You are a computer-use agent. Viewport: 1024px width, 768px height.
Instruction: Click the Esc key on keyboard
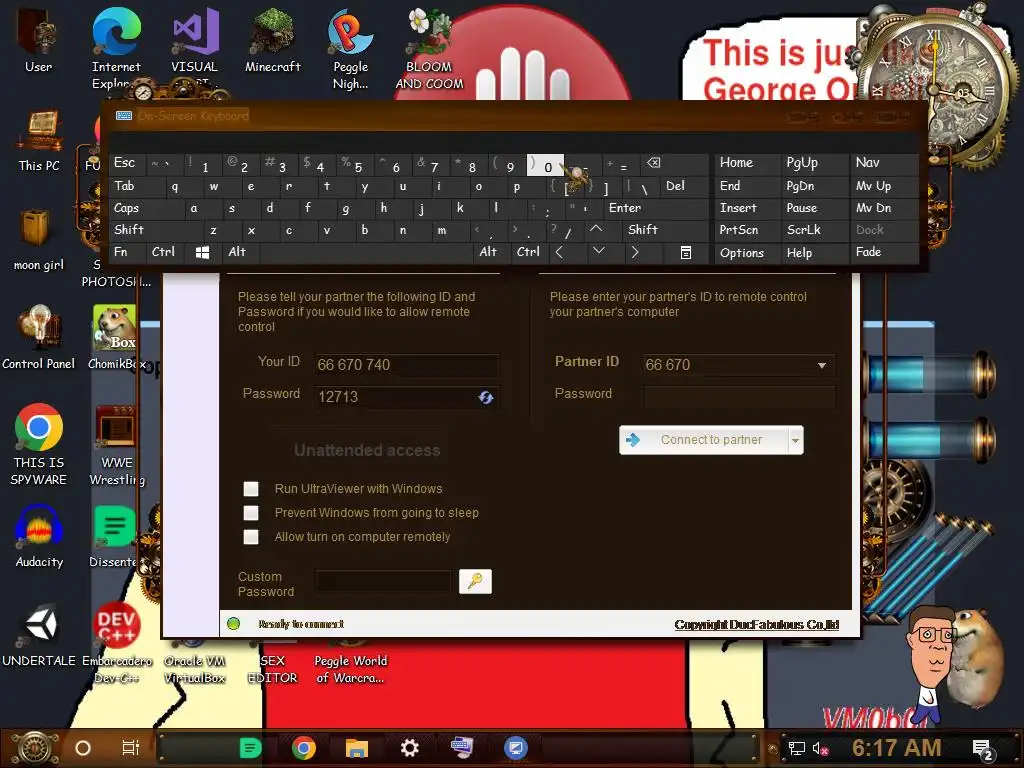[127, 163]
